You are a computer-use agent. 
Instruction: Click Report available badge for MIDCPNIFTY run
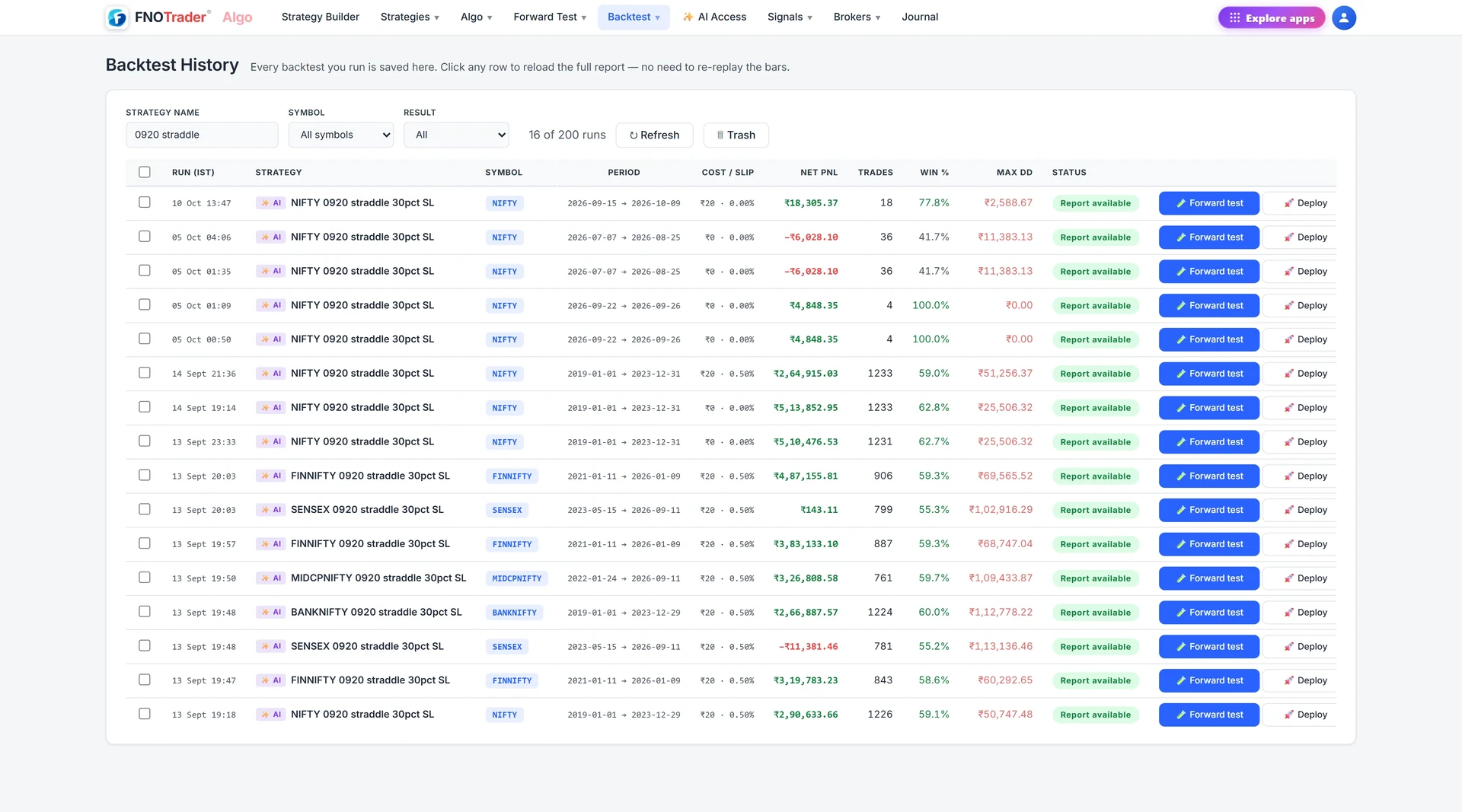(x=1095, y=578)
